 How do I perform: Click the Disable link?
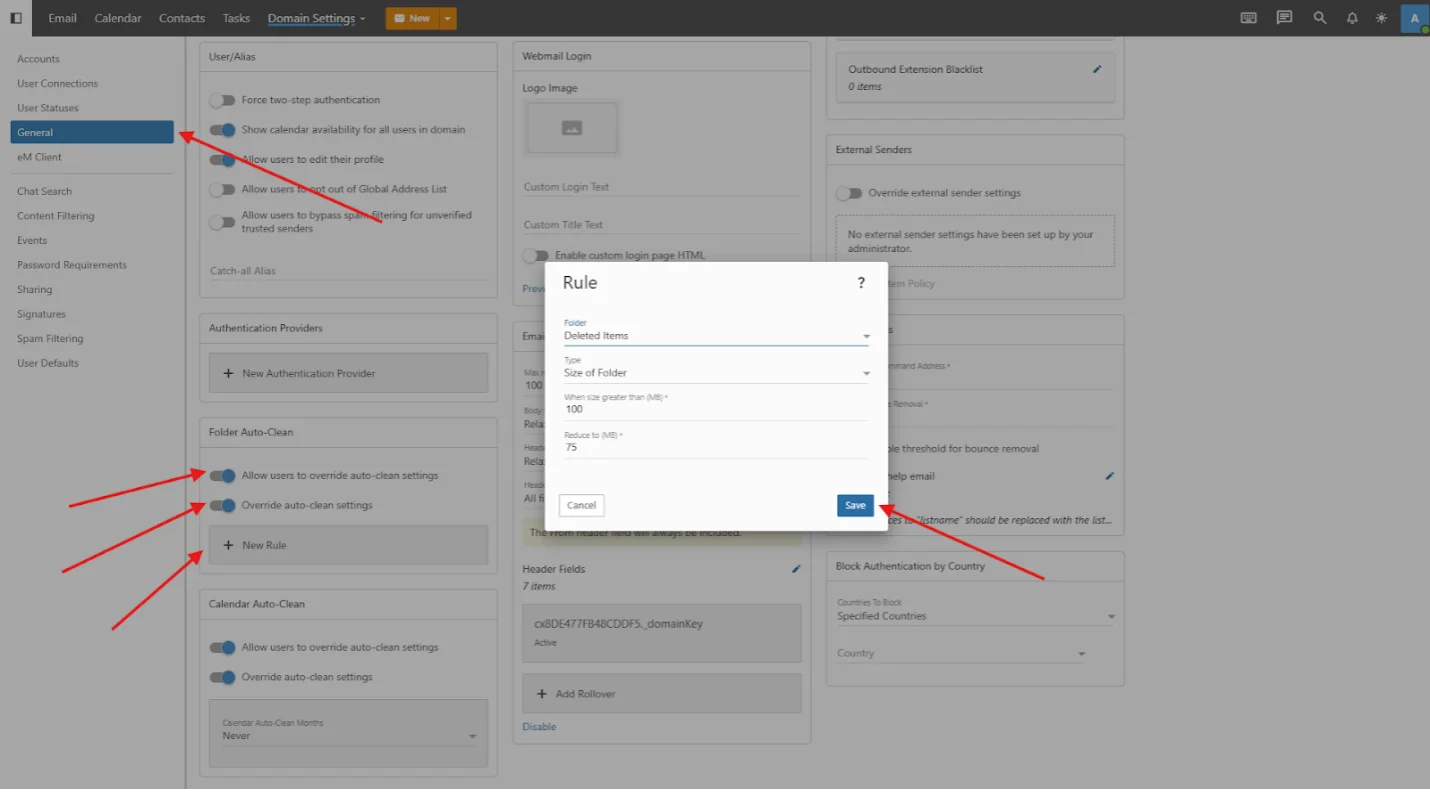click(x=539, y=727)
